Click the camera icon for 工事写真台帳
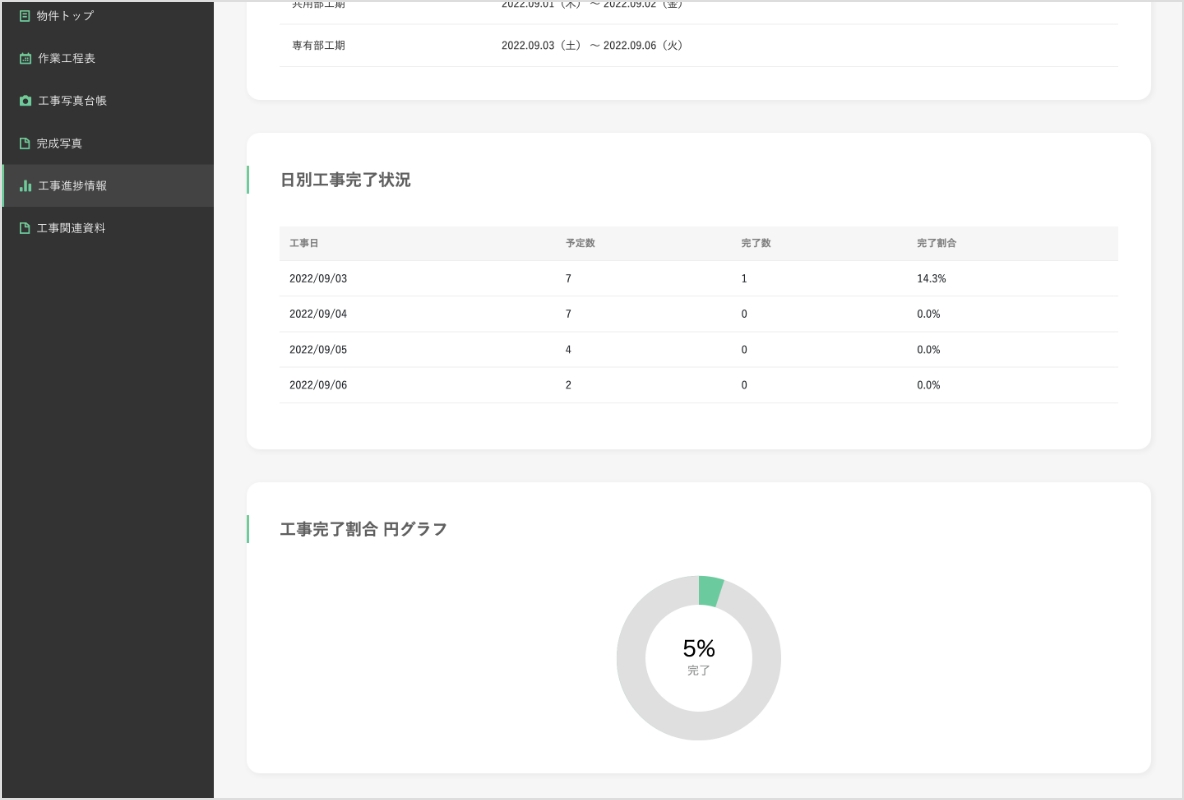1184x800 pixels. coord(25,101)
